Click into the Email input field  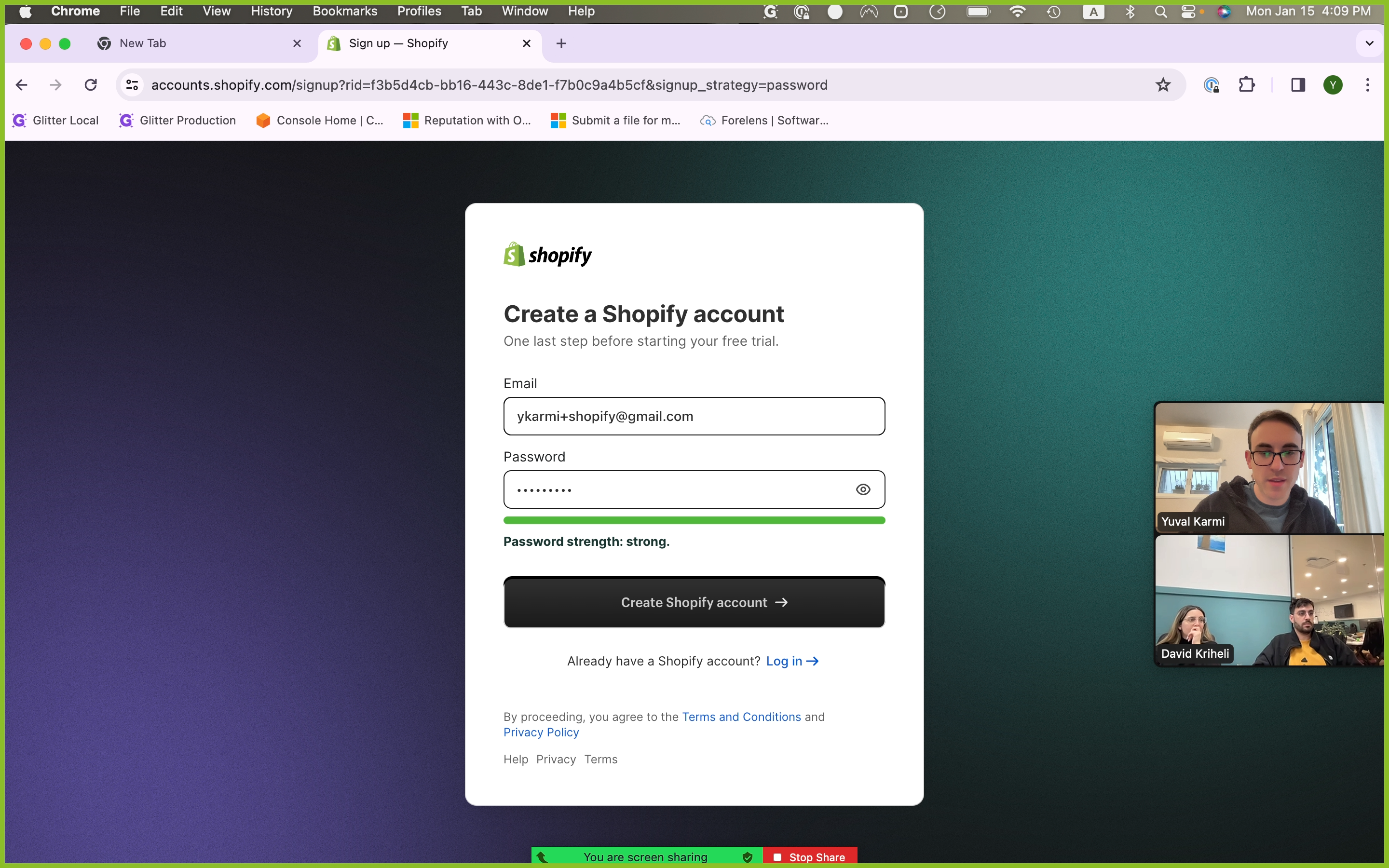point(694,416)
